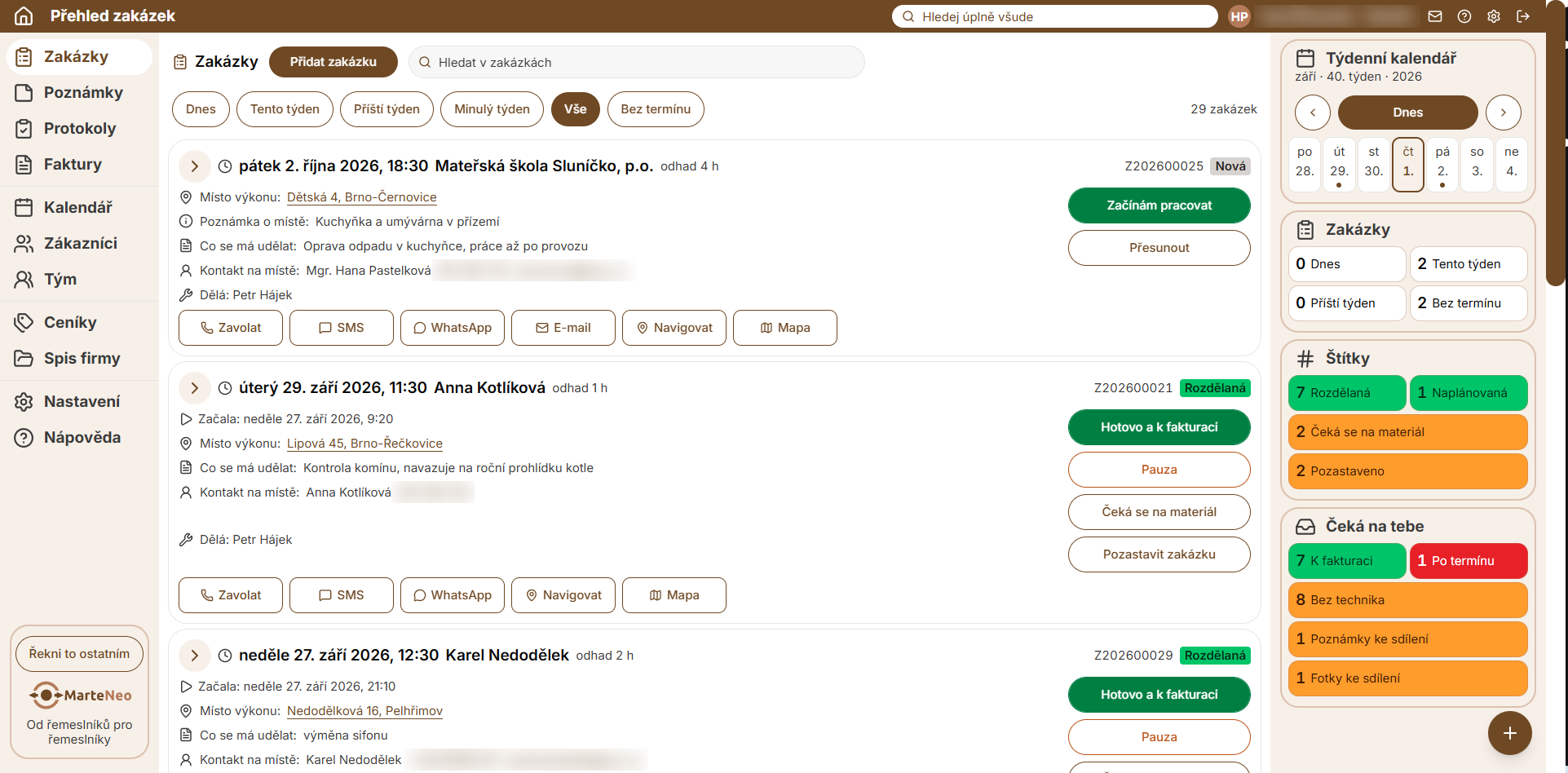Select the Tento týden filter chip
Image resolution: width=1568 pixels, height=773 pixels.
coord(285,109)
